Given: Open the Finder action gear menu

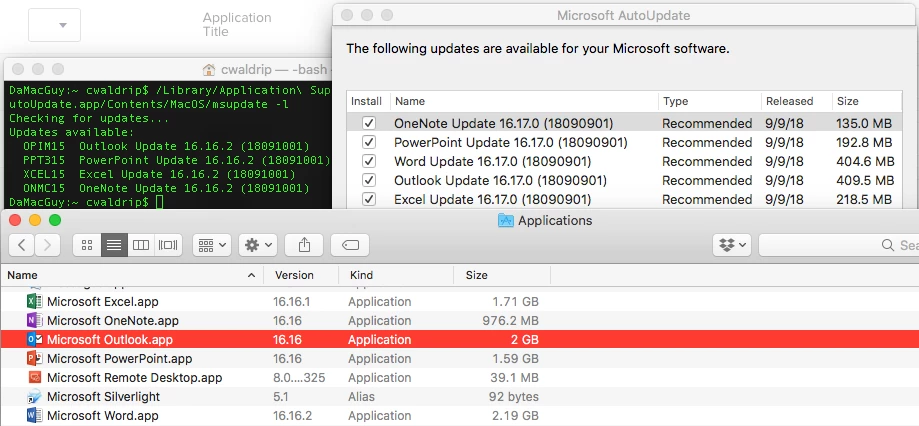Looking at the screenshot, I should tap(258, 245).
